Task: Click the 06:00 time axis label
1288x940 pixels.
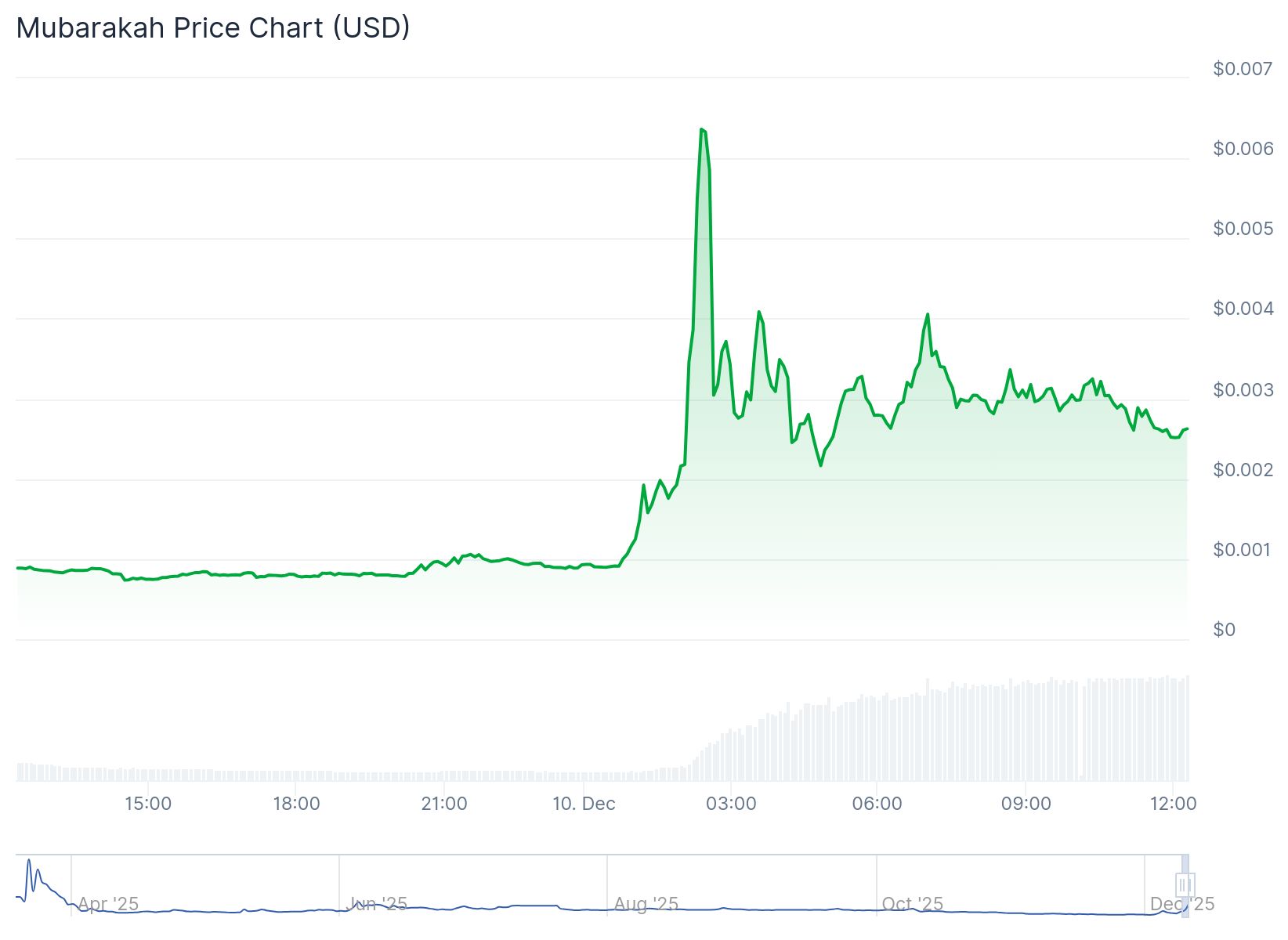Action: click(x=877, y=804)
